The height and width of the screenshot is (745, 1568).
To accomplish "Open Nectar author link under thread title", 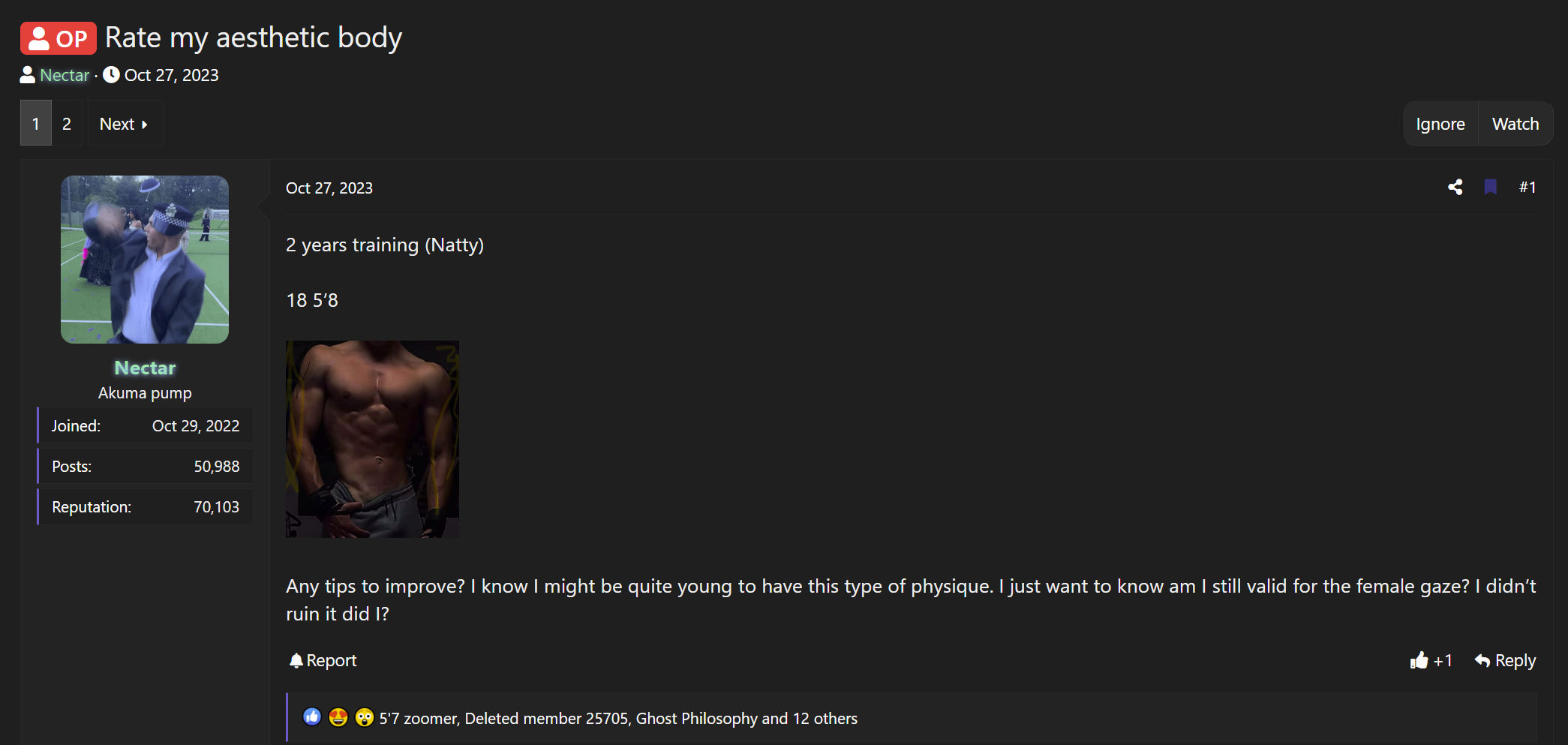I will (x=65, y=75).
